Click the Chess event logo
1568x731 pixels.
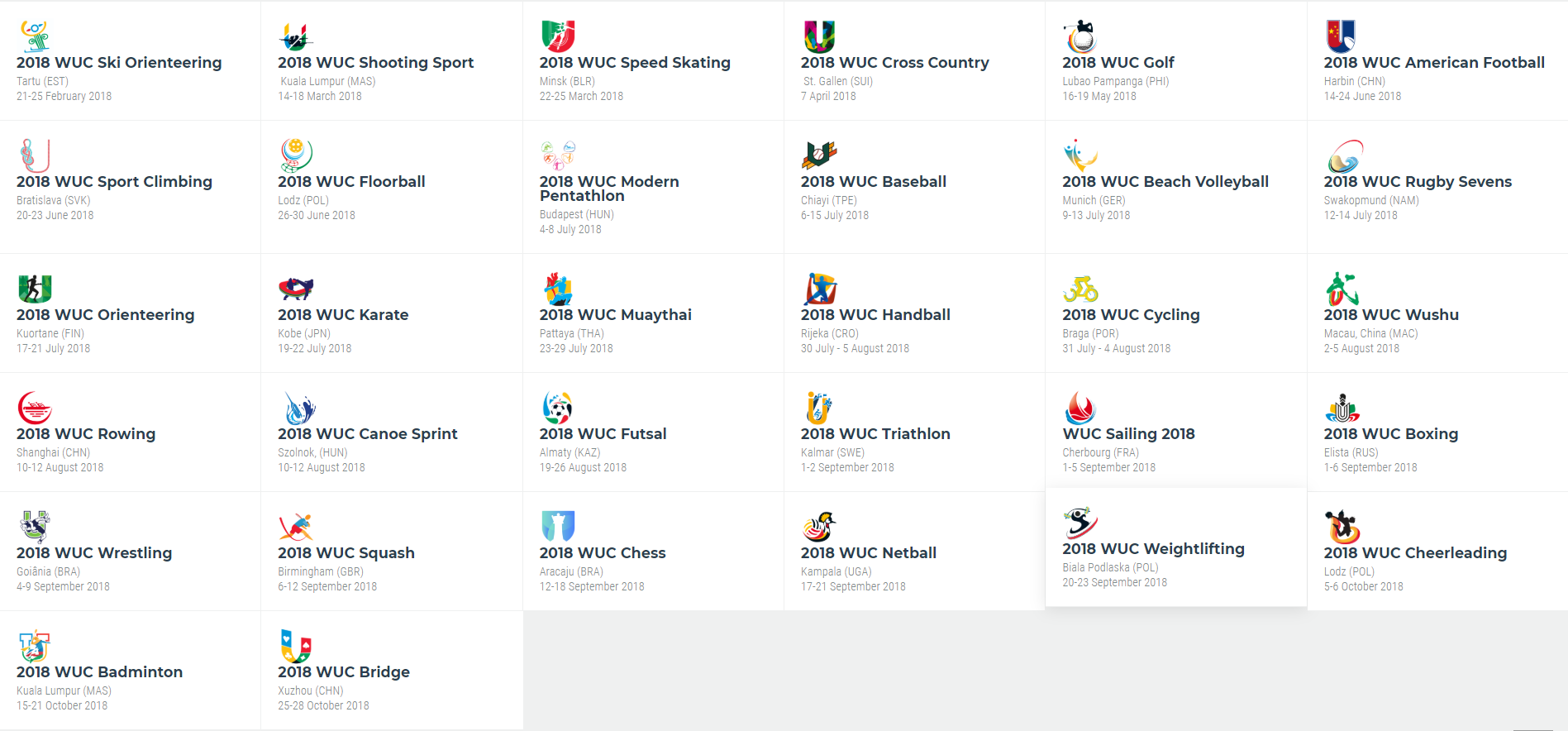pyautogui.click(x=558, y=527)
